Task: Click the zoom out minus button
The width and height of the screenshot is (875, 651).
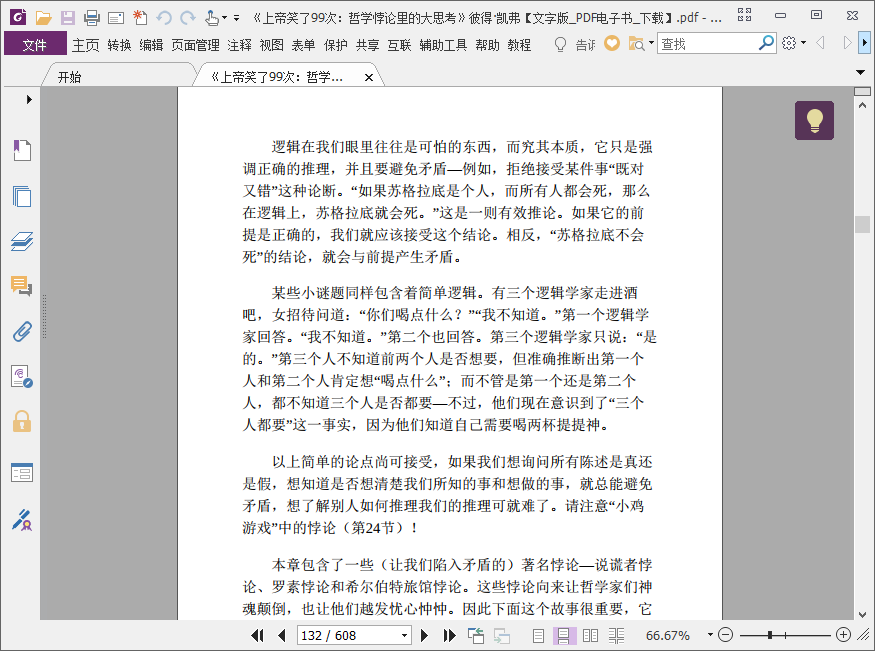Action: [x=725, y=635]
